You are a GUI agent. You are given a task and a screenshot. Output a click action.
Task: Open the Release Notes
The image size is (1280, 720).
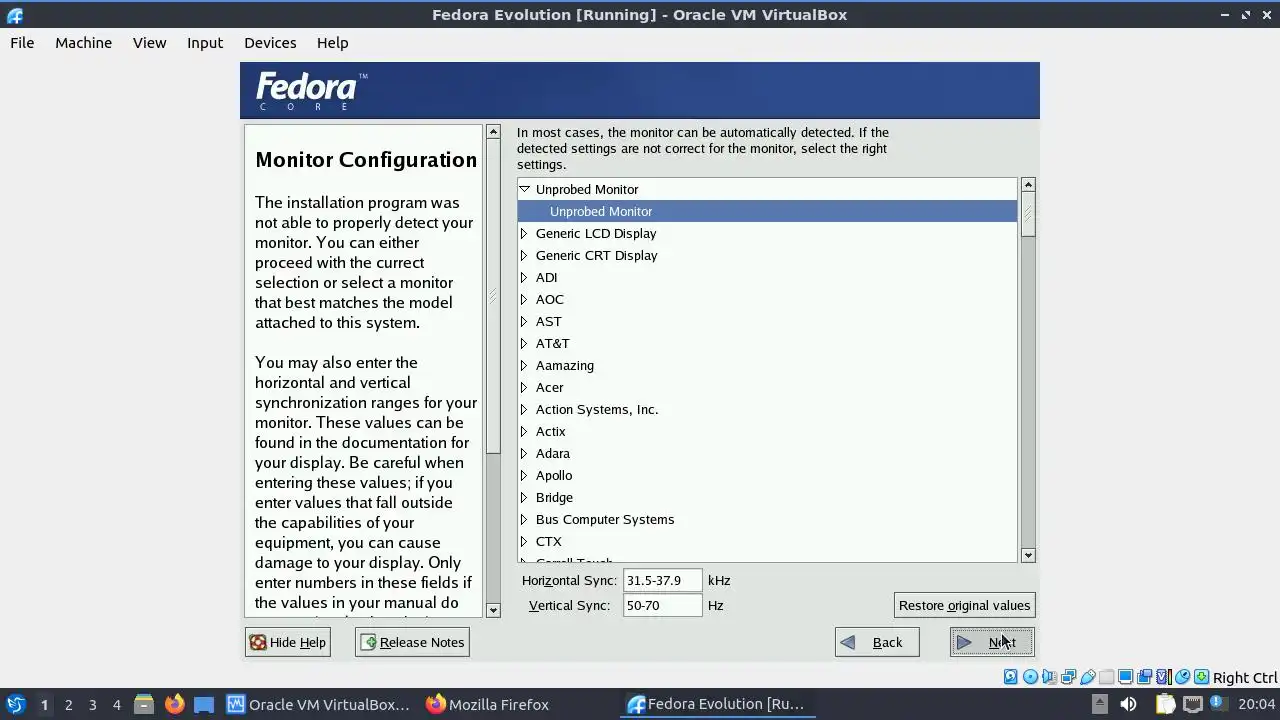[412, 642]
